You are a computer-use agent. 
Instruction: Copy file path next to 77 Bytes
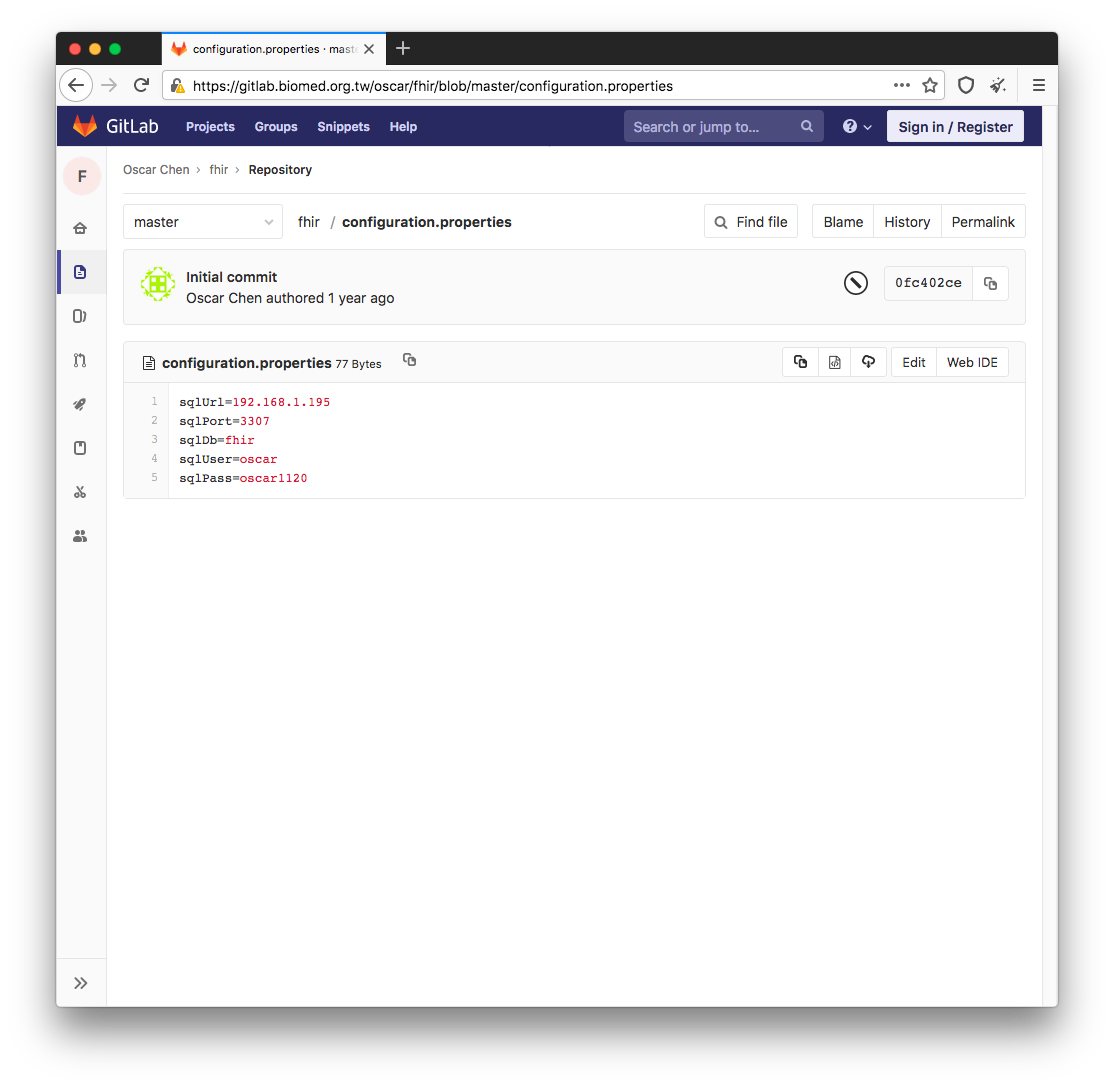pos(409,360)
